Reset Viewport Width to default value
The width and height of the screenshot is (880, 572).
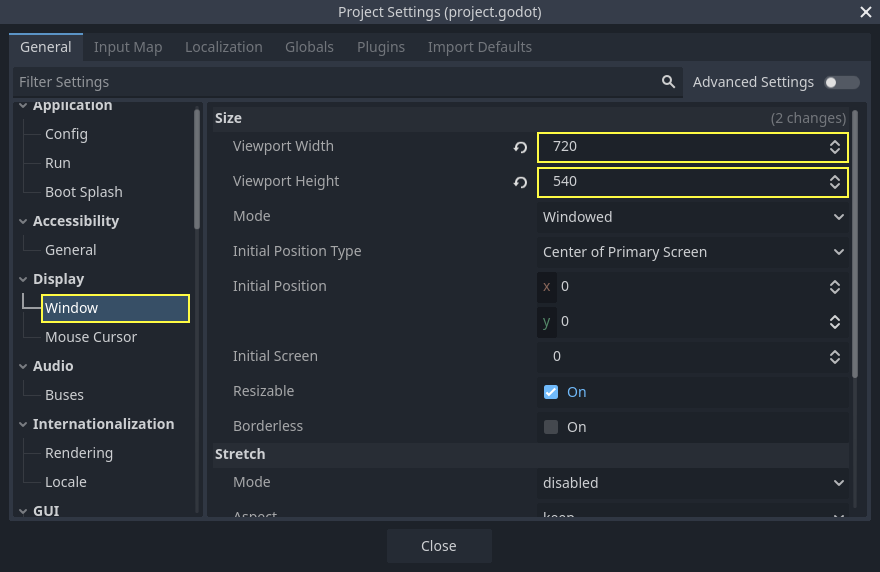pyautogui.click(x=520, y=147)
